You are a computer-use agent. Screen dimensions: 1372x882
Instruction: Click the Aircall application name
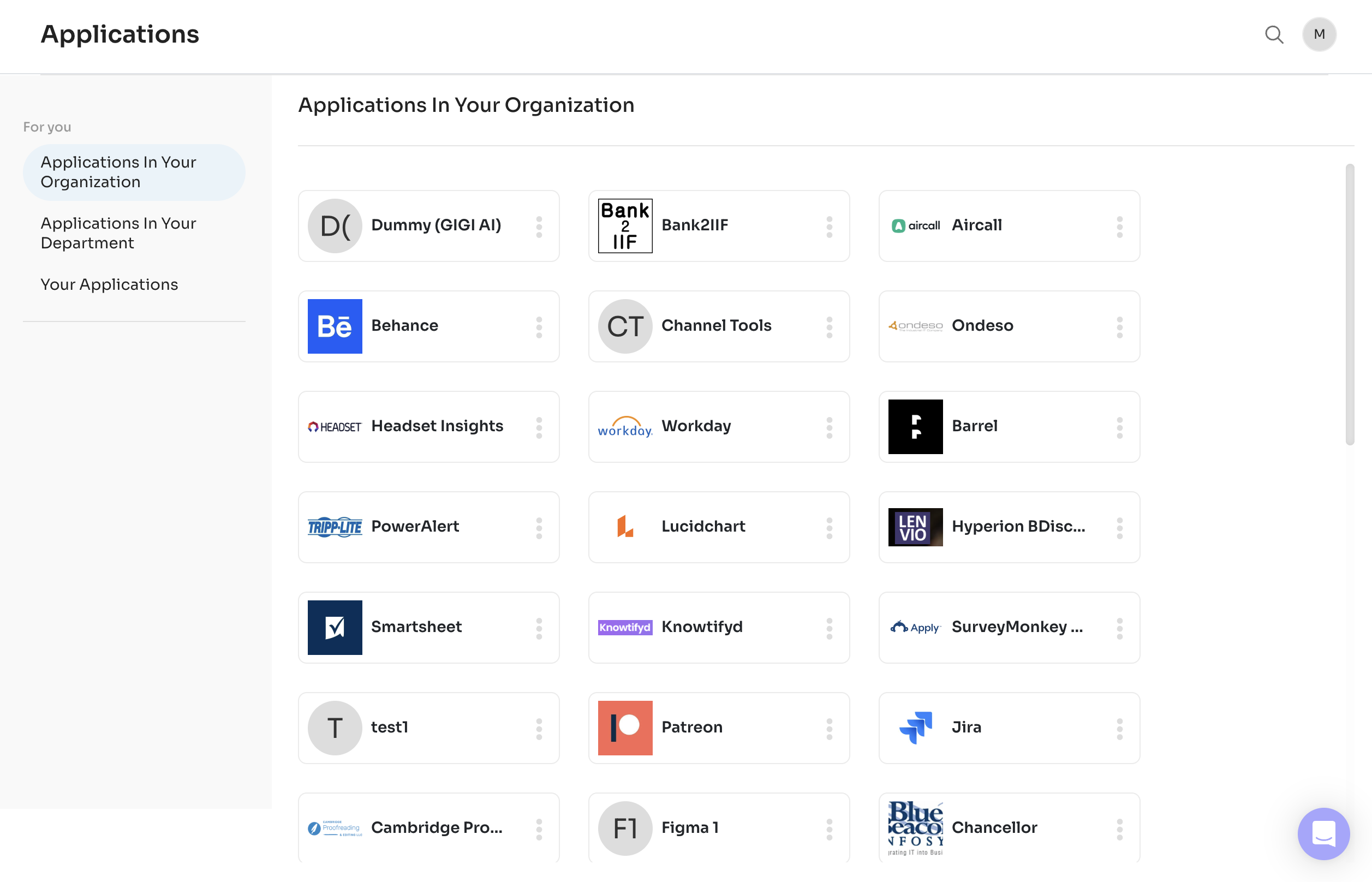tap(976, 225)
